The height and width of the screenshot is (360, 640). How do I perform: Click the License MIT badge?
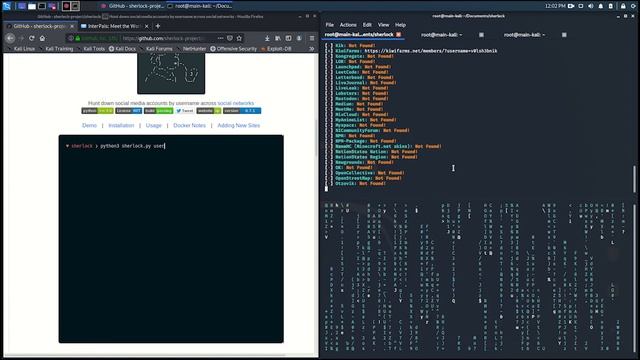129,111
